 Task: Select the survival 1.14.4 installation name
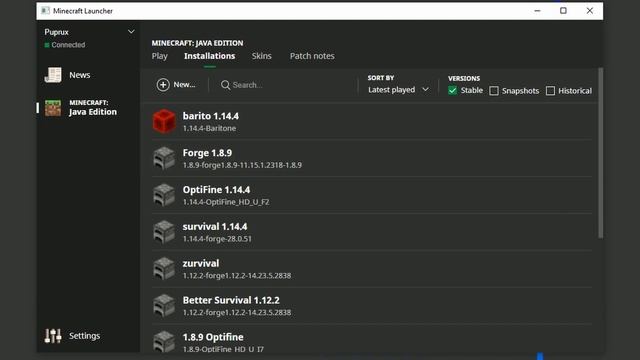click(215, 227)
